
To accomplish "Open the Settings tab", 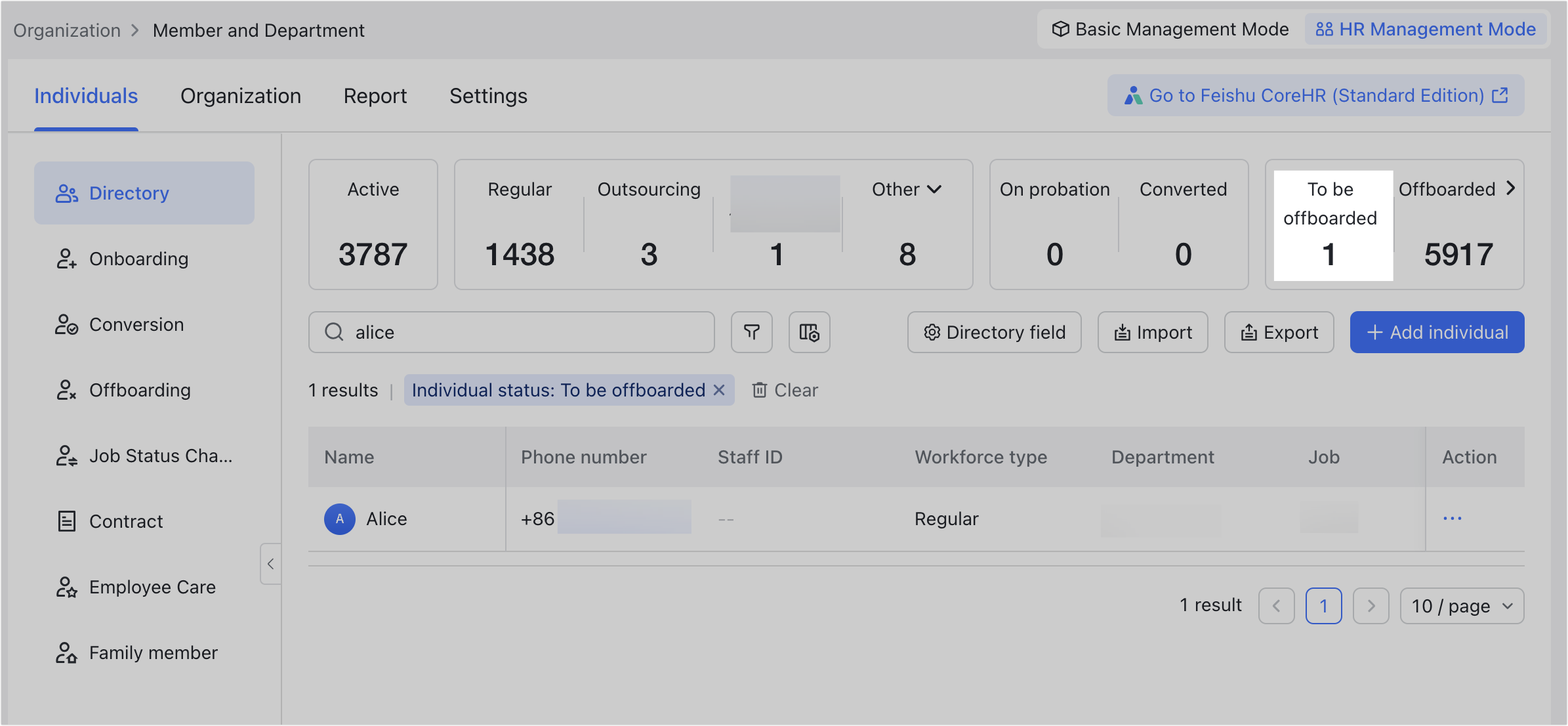I will point(488,96).
